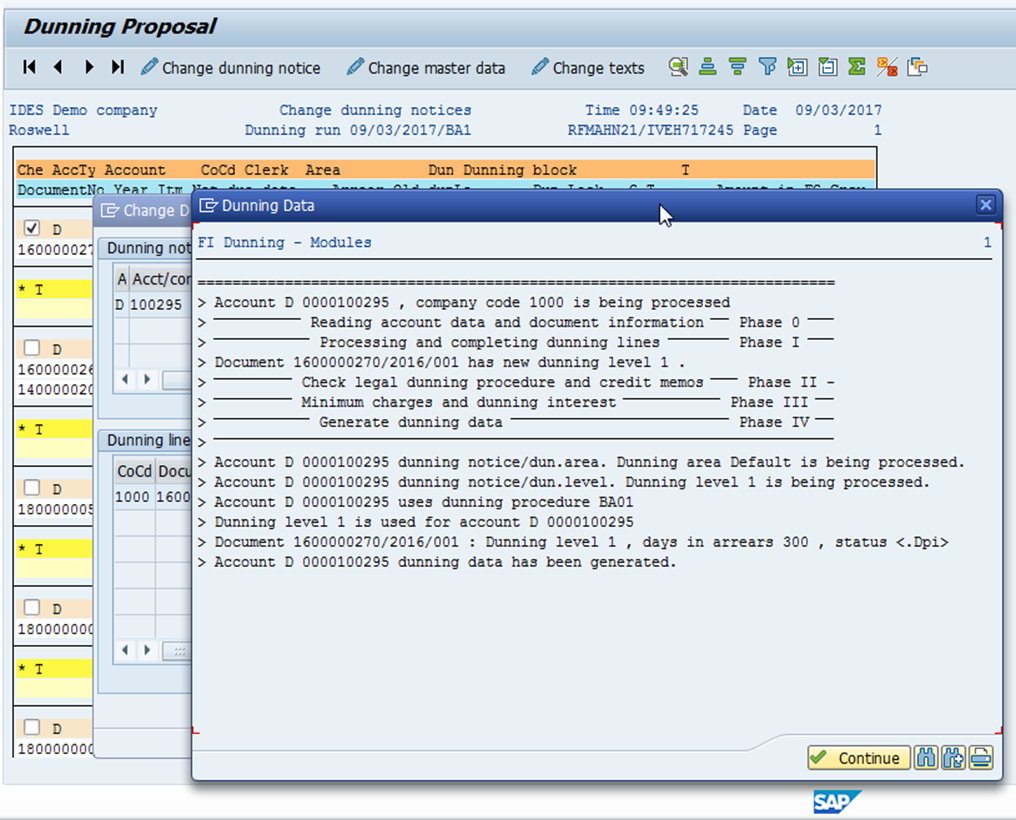Click green Sigma total icon
The width and height of the screenshot is (1016, 820).
point(857,67)
